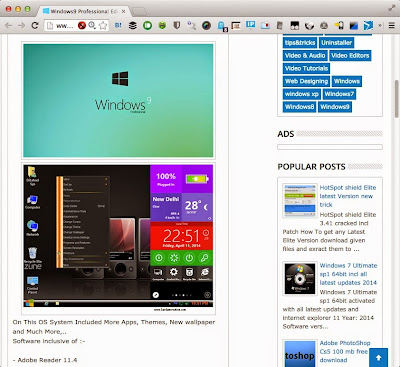This screenshot has height=367, width=400.
Task: Open Chrome hamburger menu
Action: tap(392, 25)
